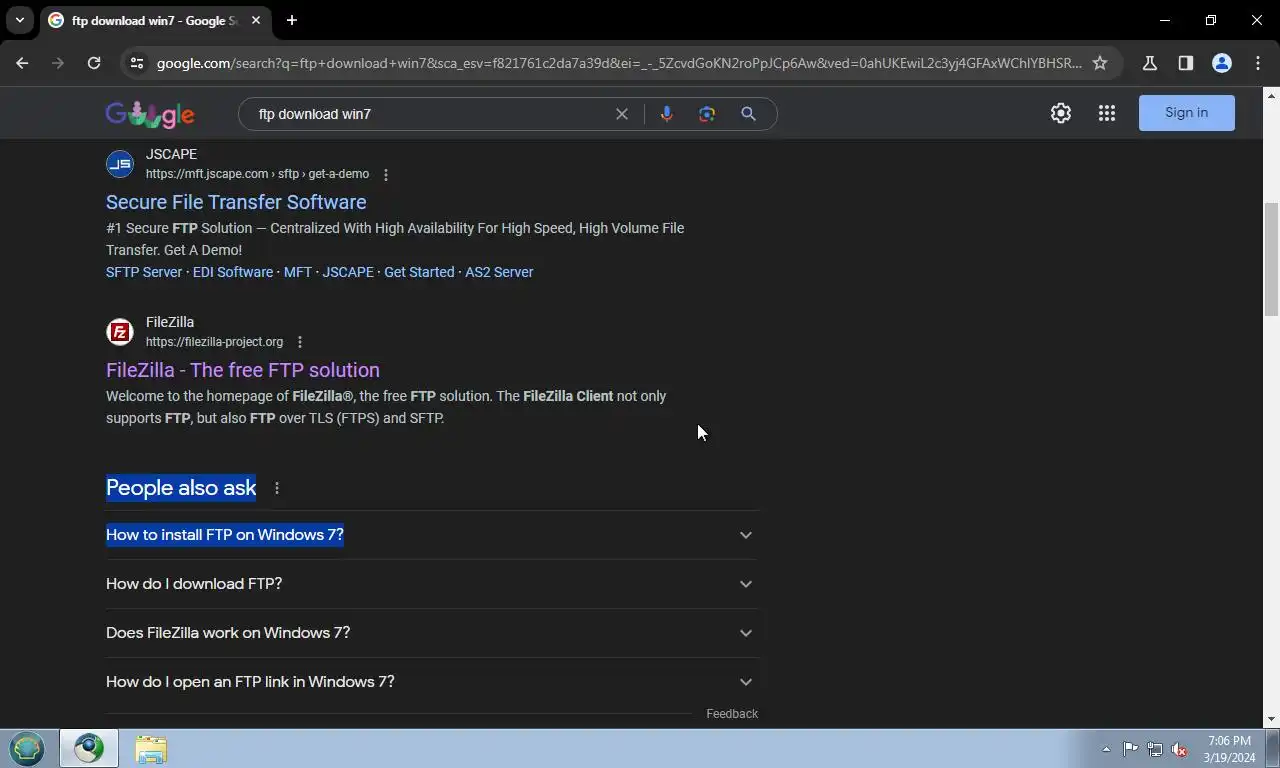This screenshot has height=768, width=1280.
Task: Click the search query input field
Action: (430, 114)
